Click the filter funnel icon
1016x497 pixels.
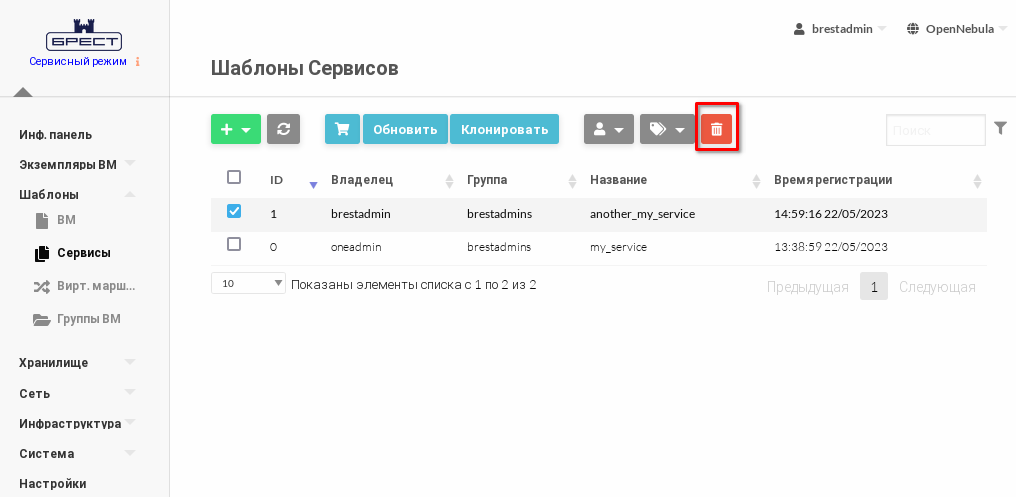point(1000,128)
